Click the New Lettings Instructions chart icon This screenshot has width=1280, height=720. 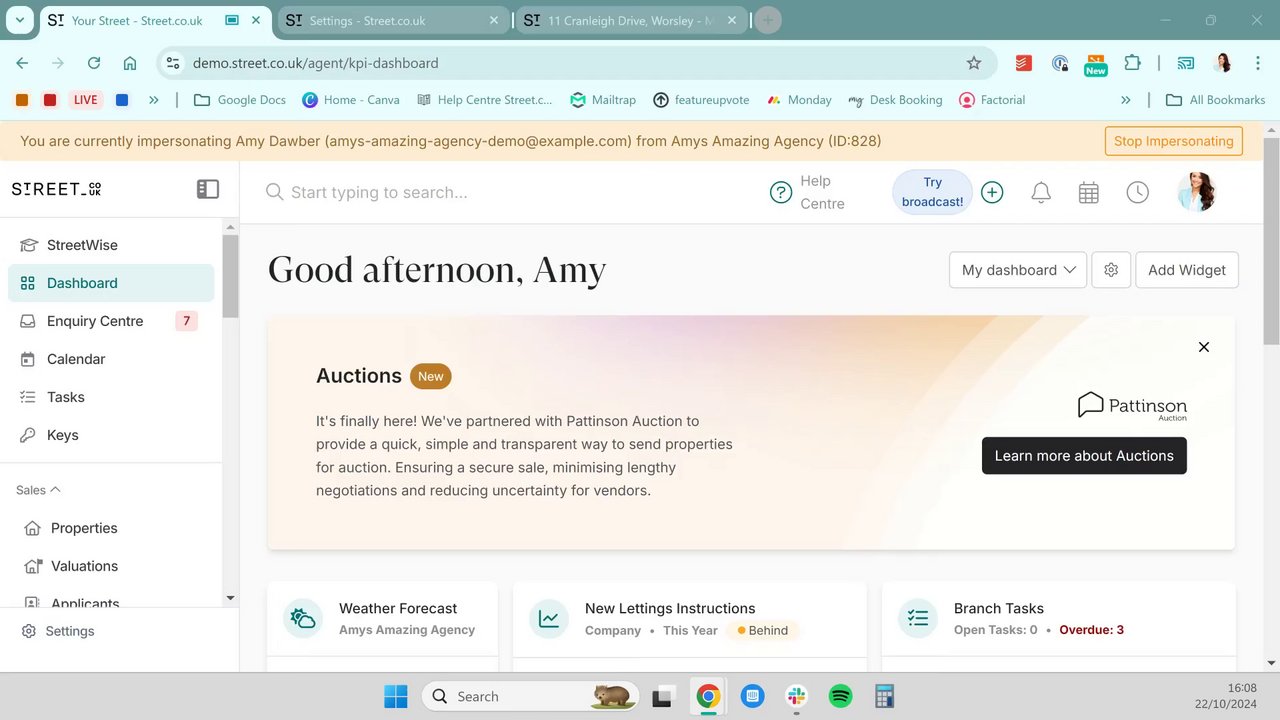(x=549, y=618)
